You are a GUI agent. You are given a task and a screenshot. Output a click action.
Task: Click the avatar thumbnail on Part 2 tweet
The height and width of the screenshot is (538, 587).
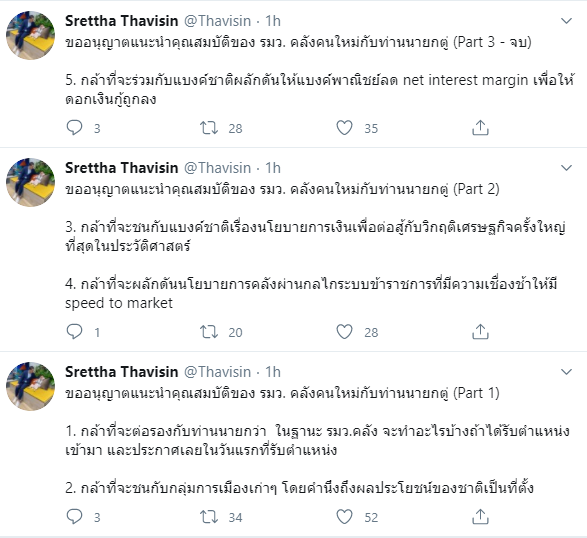coord(31,182)
